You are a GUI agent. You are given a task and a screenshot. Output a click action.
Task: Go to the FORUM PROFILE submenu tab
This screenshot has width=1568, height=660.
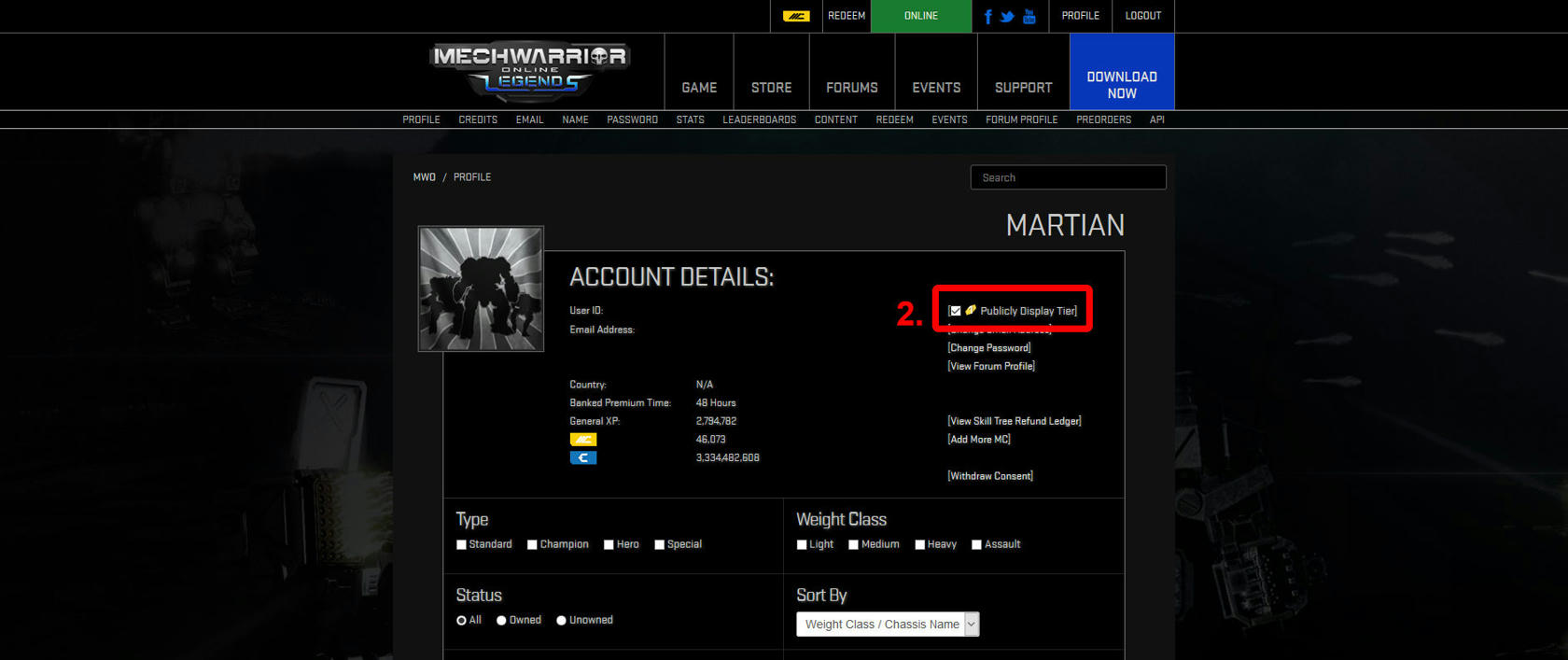(x=1021, y=119)
